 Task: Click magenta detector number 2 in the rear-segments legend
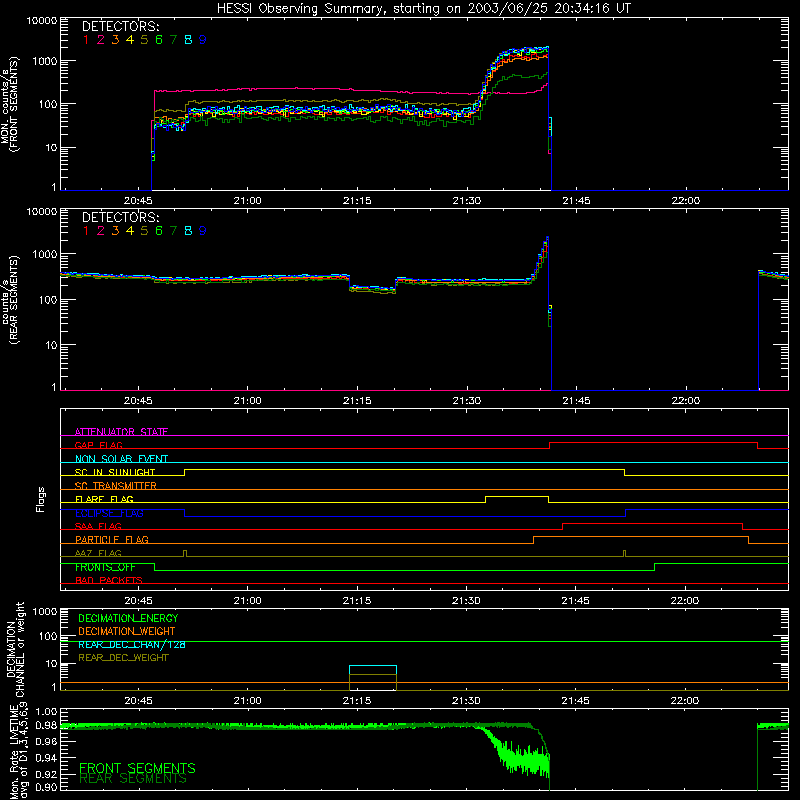pyautogui.click(x=101, y=231)
